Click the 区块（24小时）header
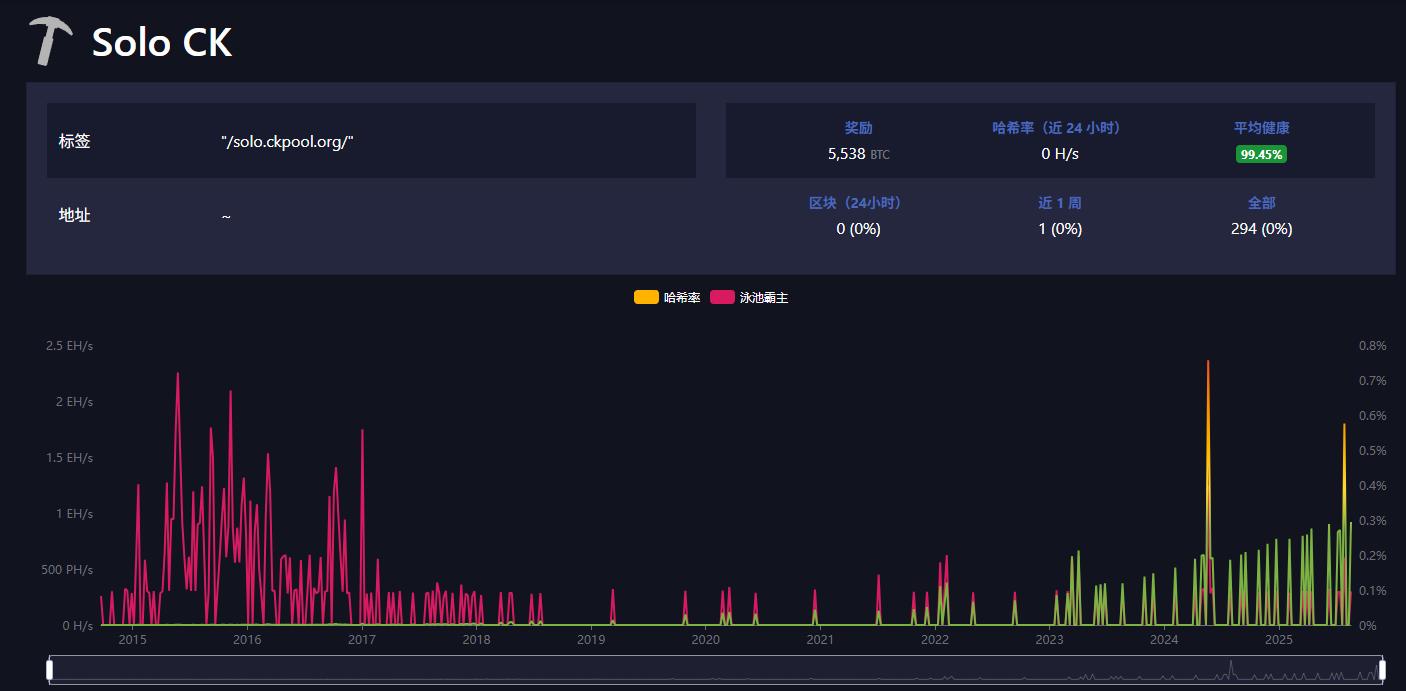 pos(858,203)
